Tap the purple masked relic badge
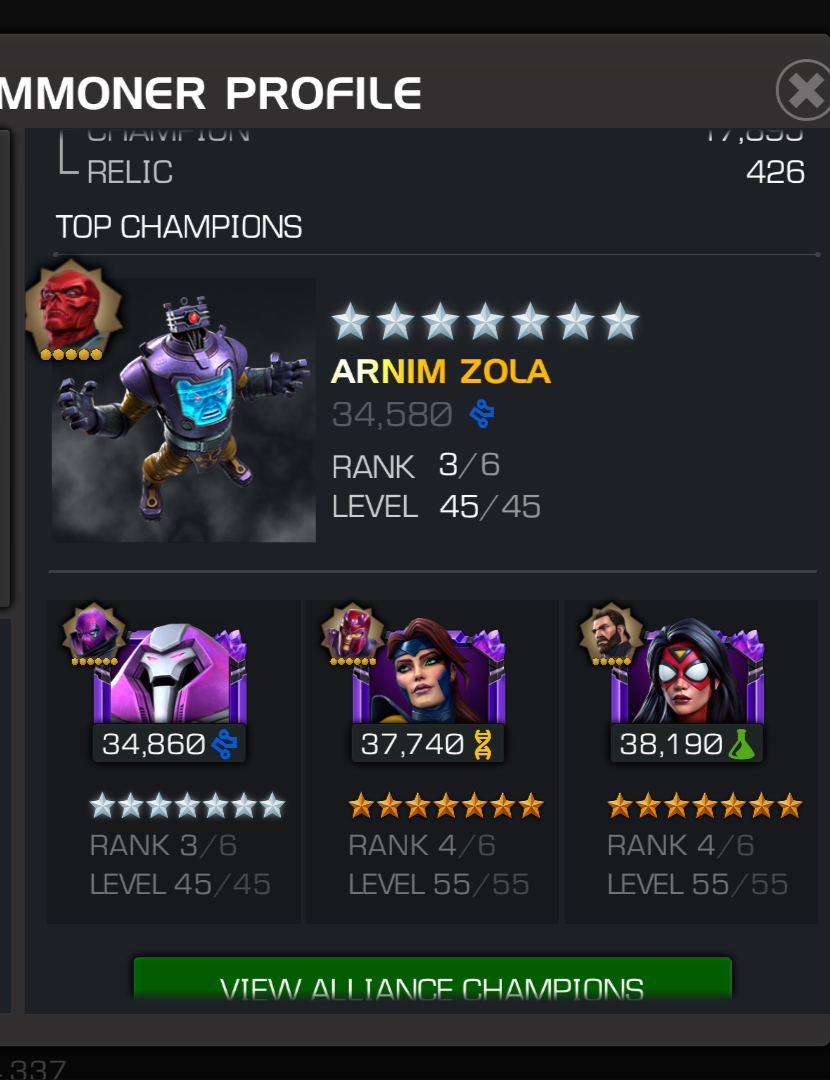This screenshot has width=830, height=1080. point(94,634)
